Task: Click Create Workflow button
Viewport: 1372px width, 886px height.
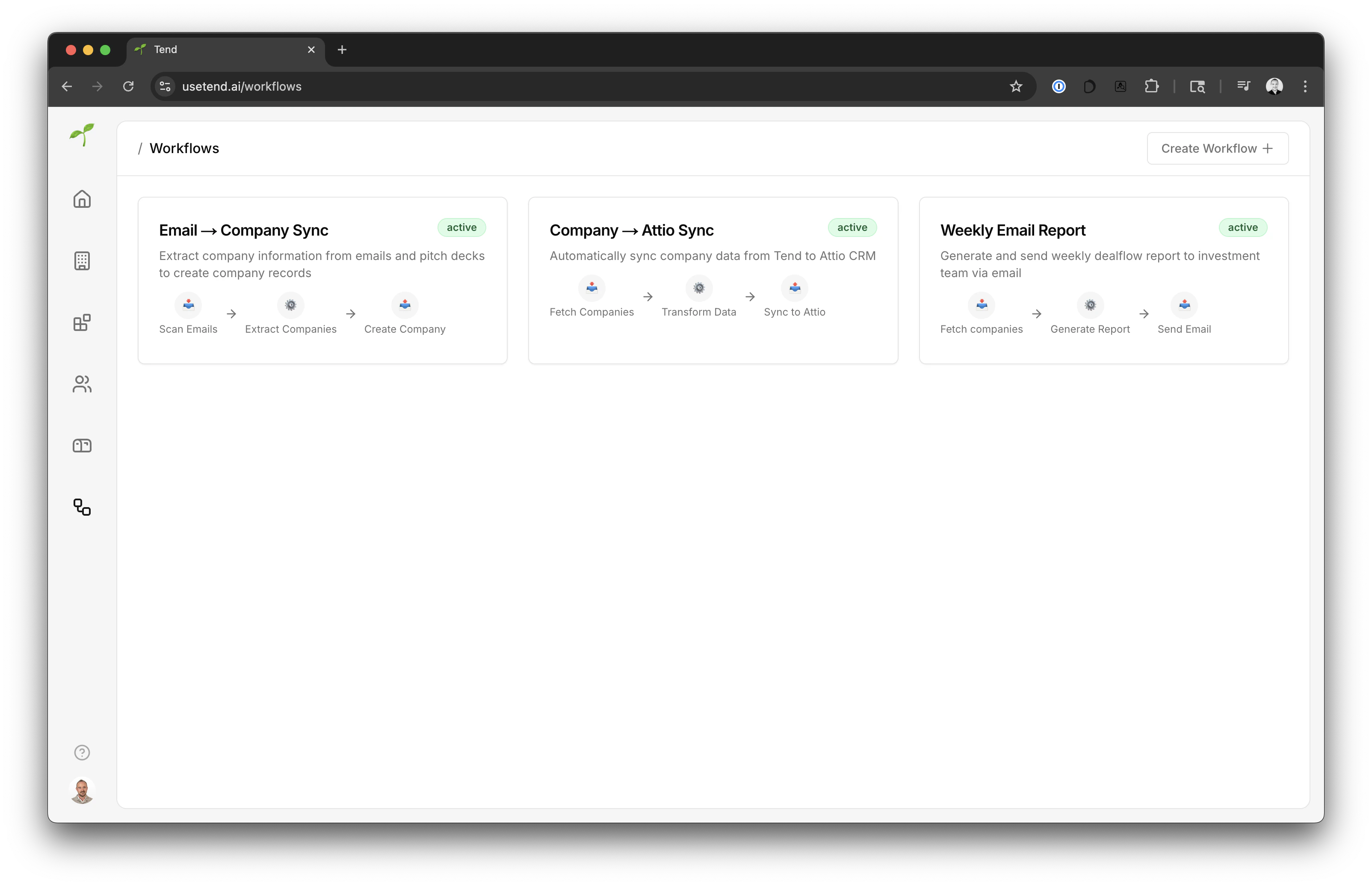Action: coord(1217,148)
